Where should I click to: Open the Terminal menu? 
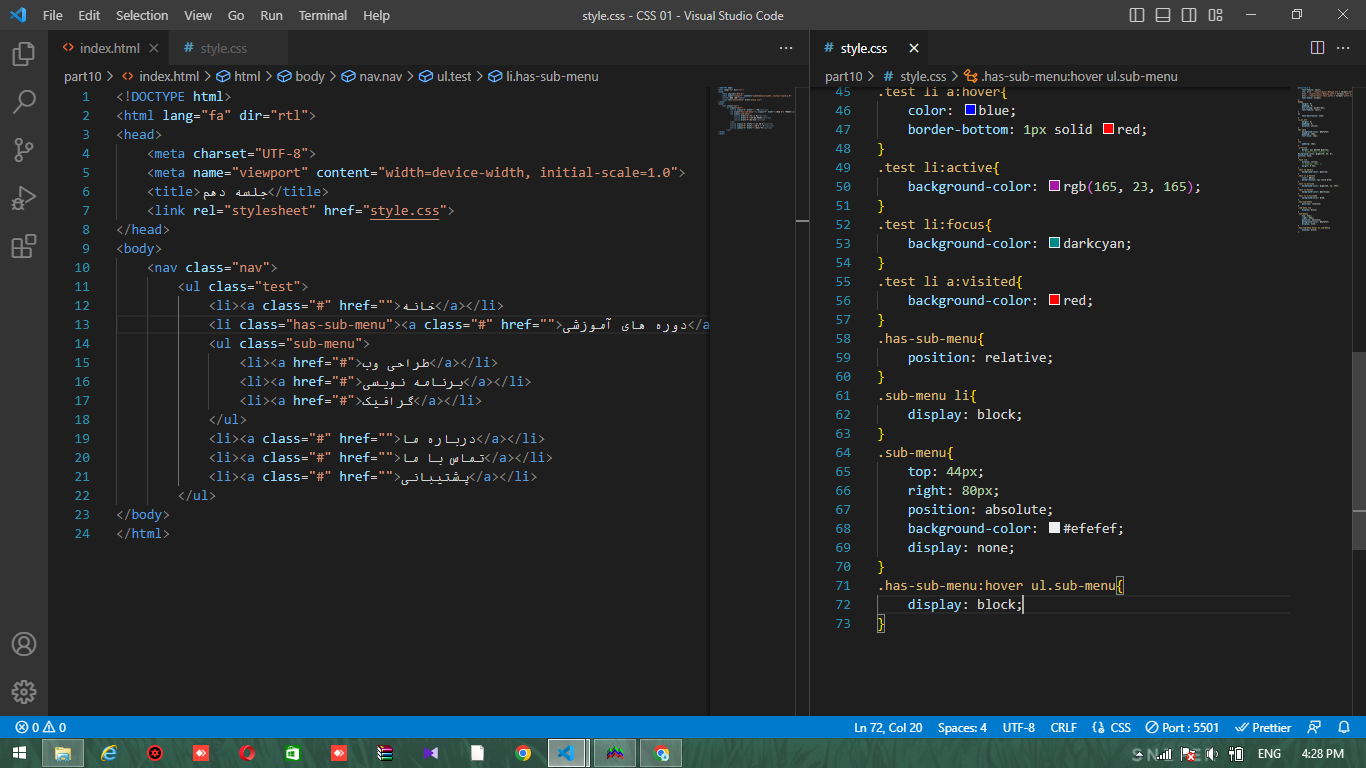tap(323, 15)
